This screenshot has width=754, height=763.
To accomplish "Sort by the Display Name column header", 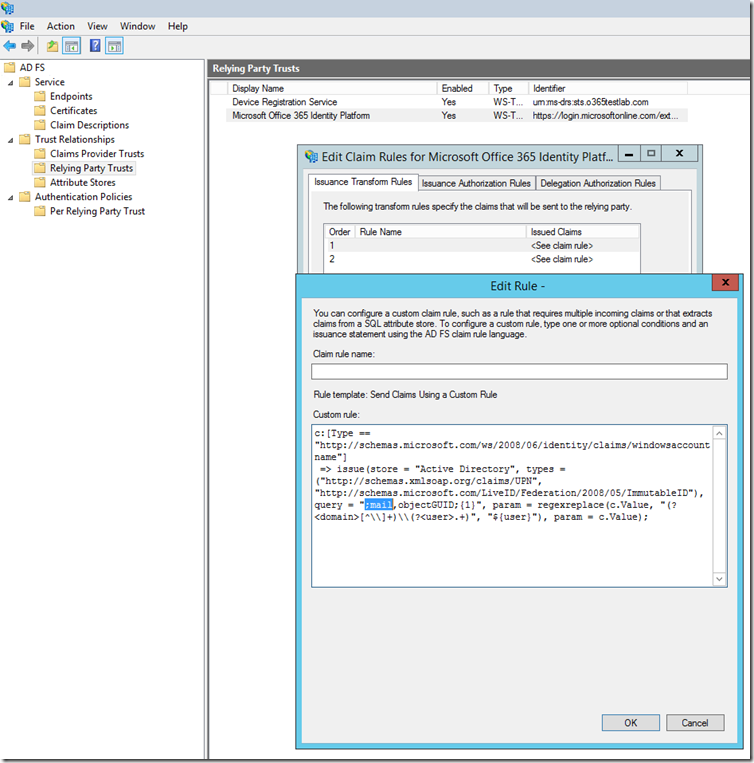I will (332, 88).
